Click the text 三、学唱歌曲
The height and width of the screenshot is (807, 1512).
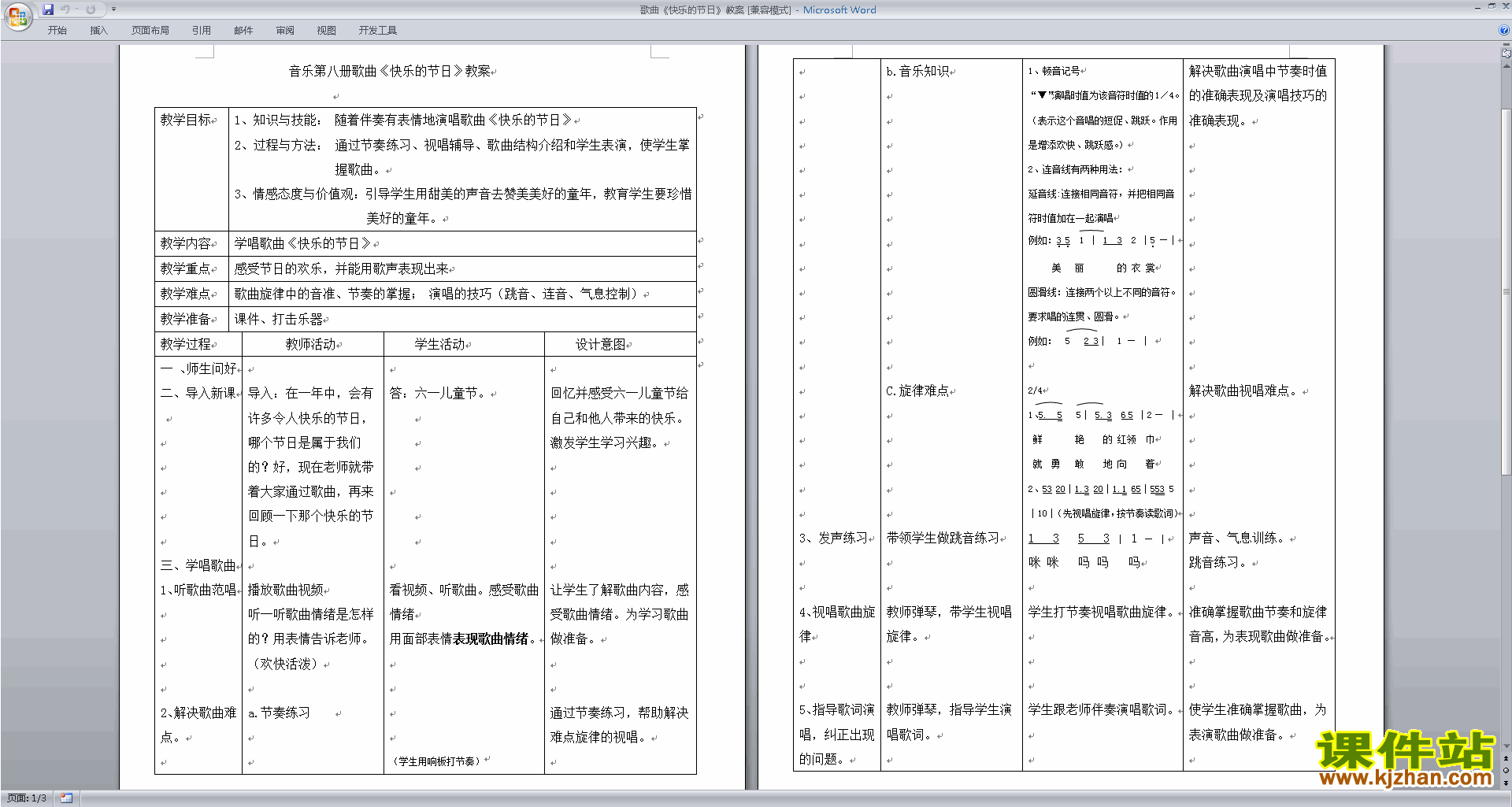(x=198, y=565)
